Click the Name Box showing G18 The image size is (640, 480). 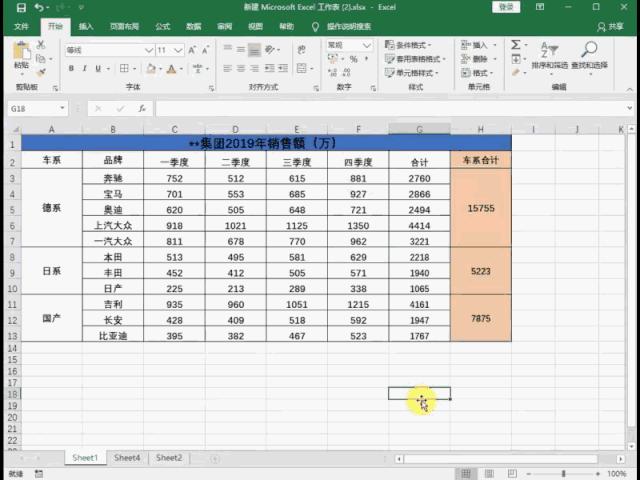pos(37,109)
